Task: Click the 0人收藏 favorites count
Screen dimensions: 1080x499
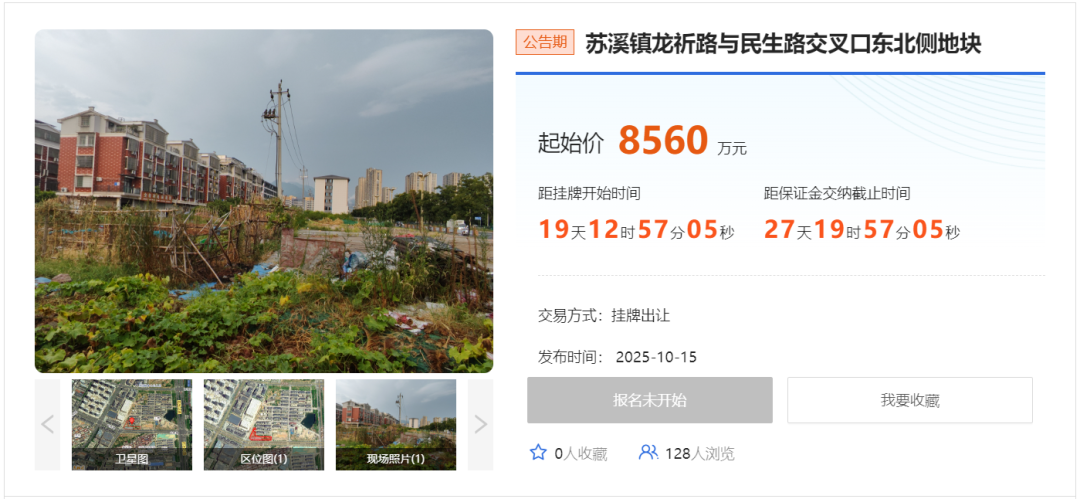Action: (581, 454)
